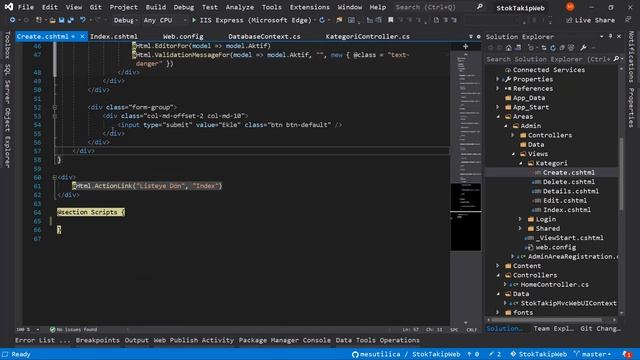The image size is (640, 360).
Task: Select HomeController.cs in Solution Explorer
Action: [554, 284]
